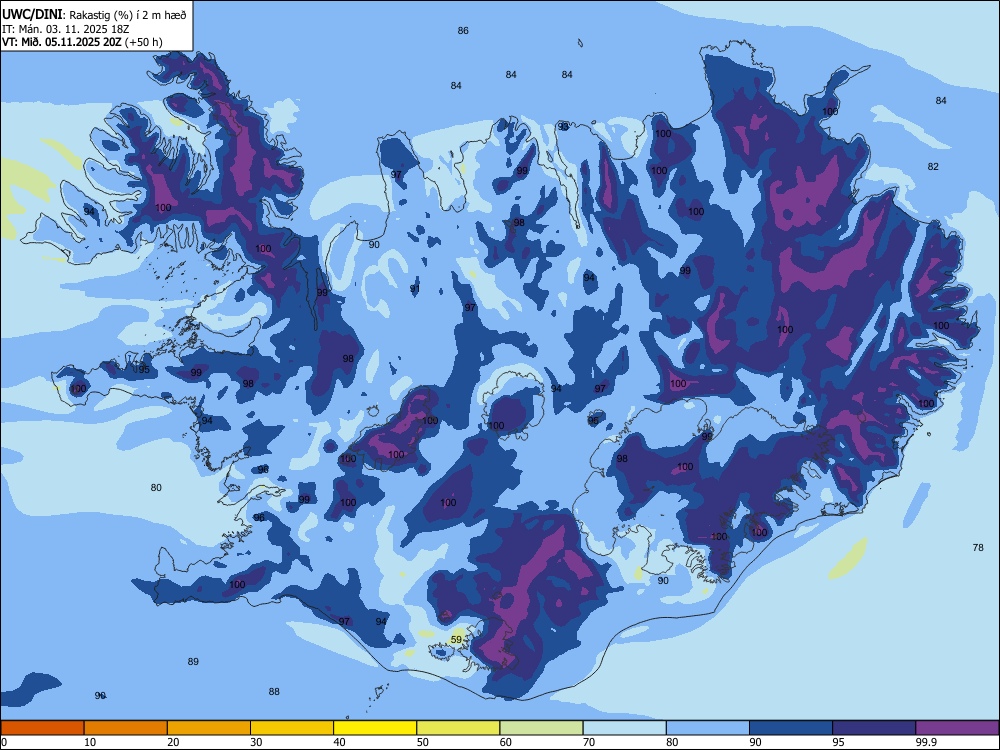Select the '70' tick label under color bar
The width and height of the screenshot is (1000, 750).
click(589, 742)
